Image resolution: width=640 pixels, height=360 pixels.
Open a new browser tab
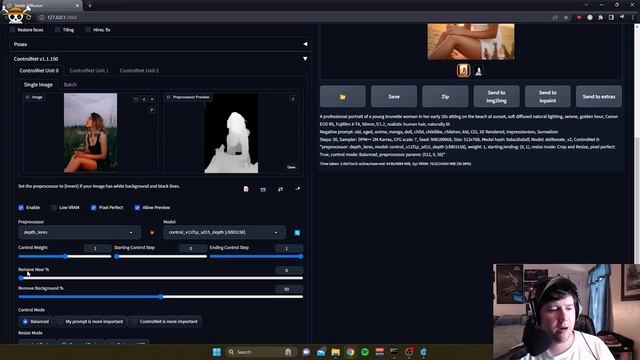click(x=90, y=6)
